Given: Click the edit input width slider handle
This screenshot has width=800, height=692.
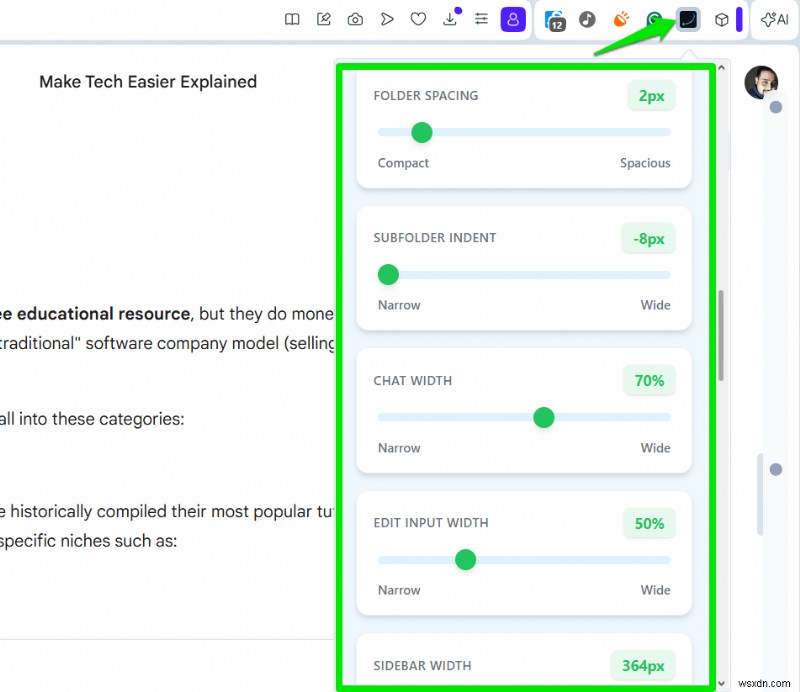Looking at the screenshot, I should (x=465, y=560).
